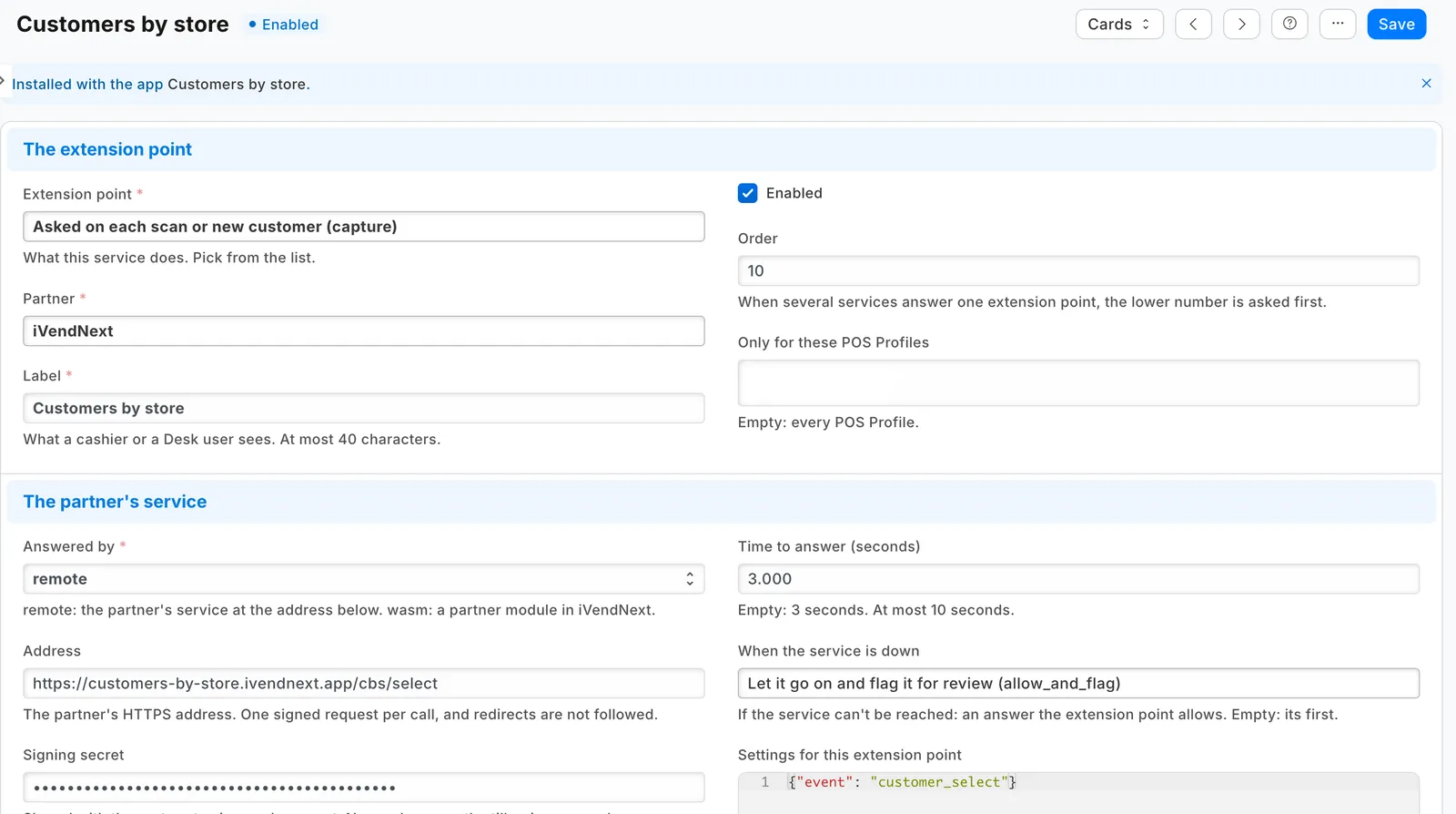Open the Answered by remote dropdown
The image size is (1456, 814).
[x=363, y=579]
